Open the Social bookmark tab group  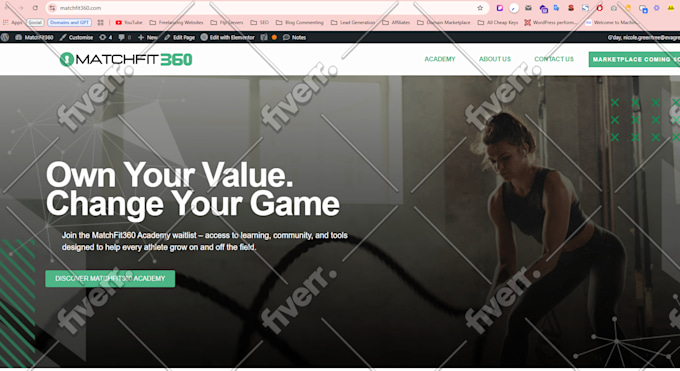pyautogui.click(x=35, y=22)
